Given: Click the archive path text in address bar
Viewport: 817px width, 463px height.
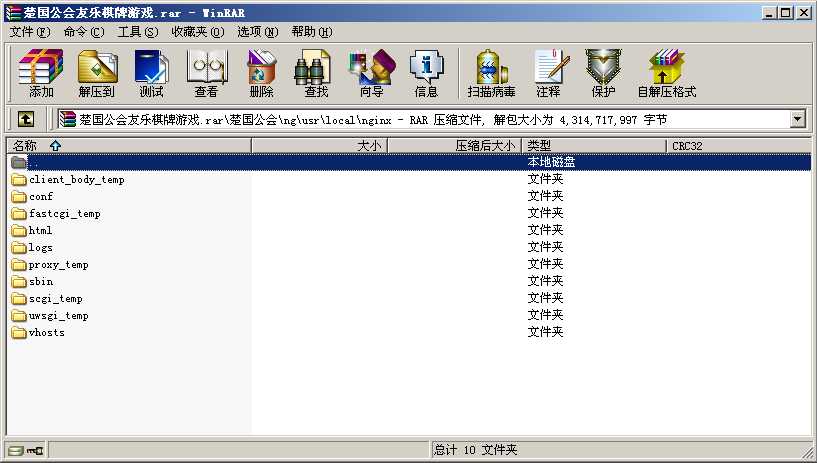Looking at the screenshot, I should point(373,120).
